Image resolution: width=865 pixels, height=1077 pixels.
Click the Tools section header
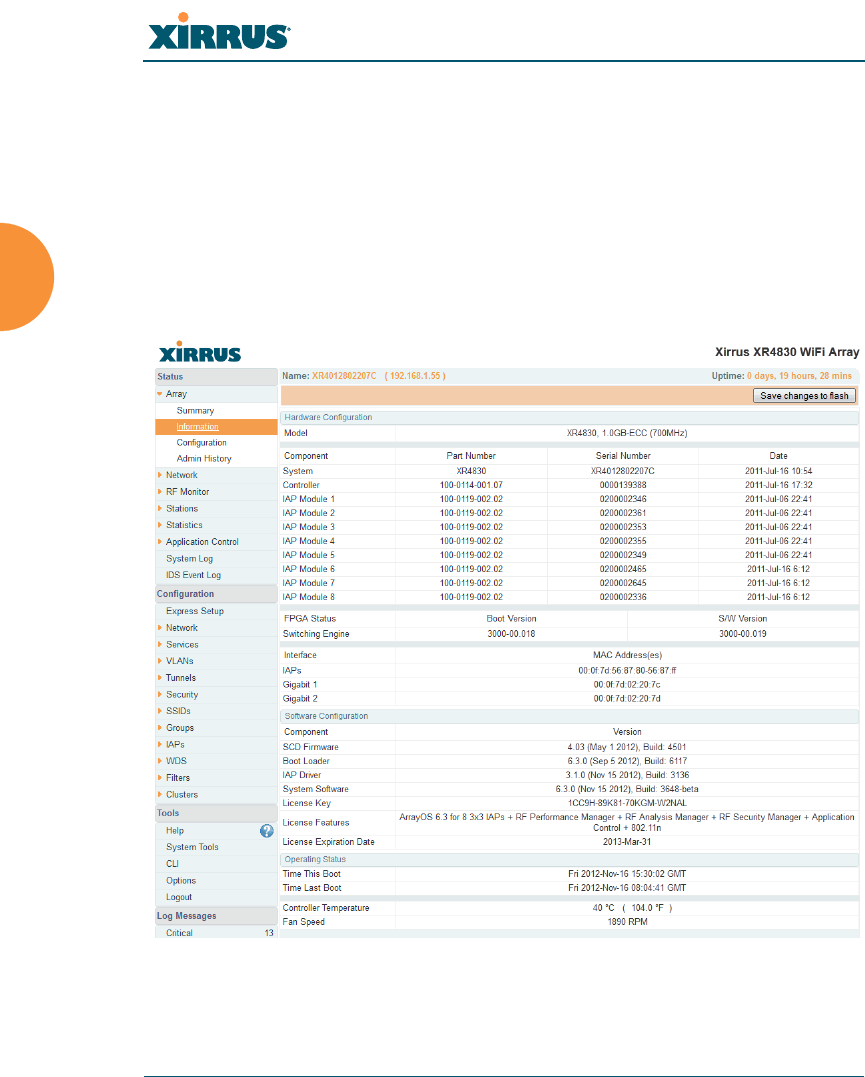click(x=216, y=813)
